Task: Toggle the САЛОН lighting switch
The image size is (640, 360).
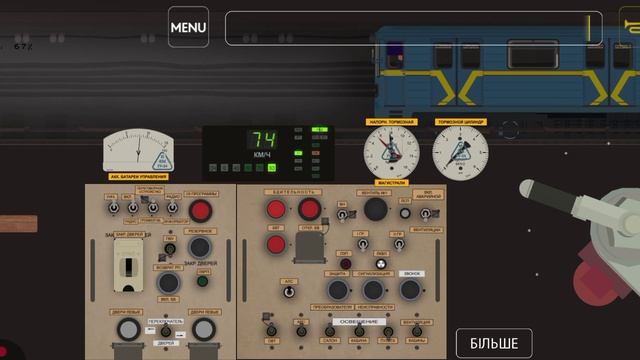Action: [330, 331]
